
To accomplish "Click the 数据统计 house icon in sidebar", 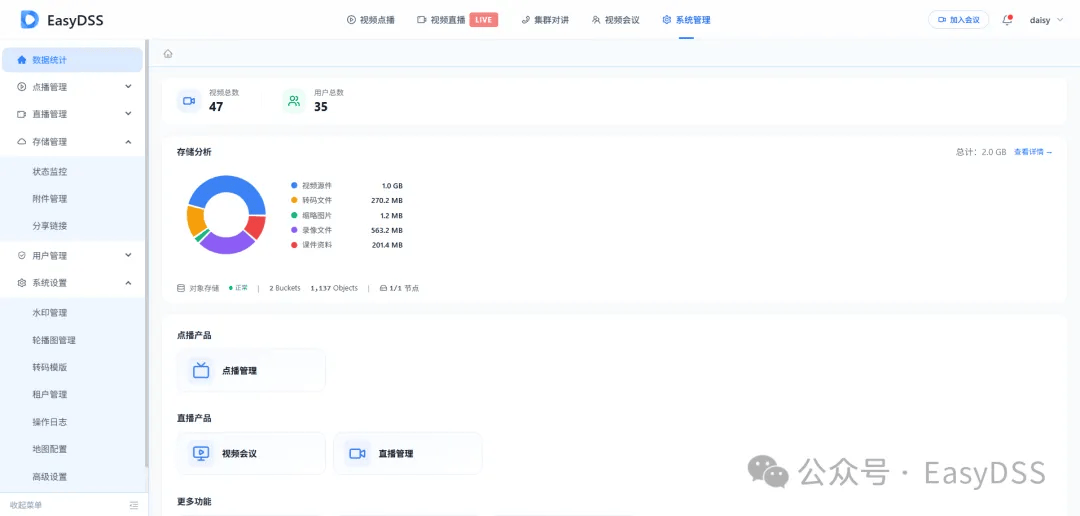I will 21,60.
